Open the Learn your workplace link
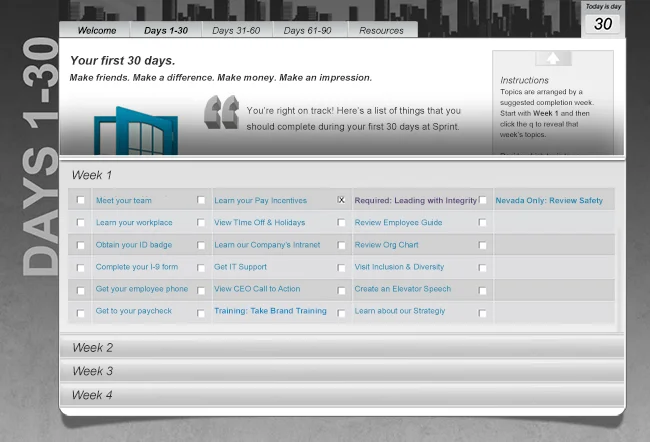The image size is (650, 442). pyautogui.click(x=134, y=223)
